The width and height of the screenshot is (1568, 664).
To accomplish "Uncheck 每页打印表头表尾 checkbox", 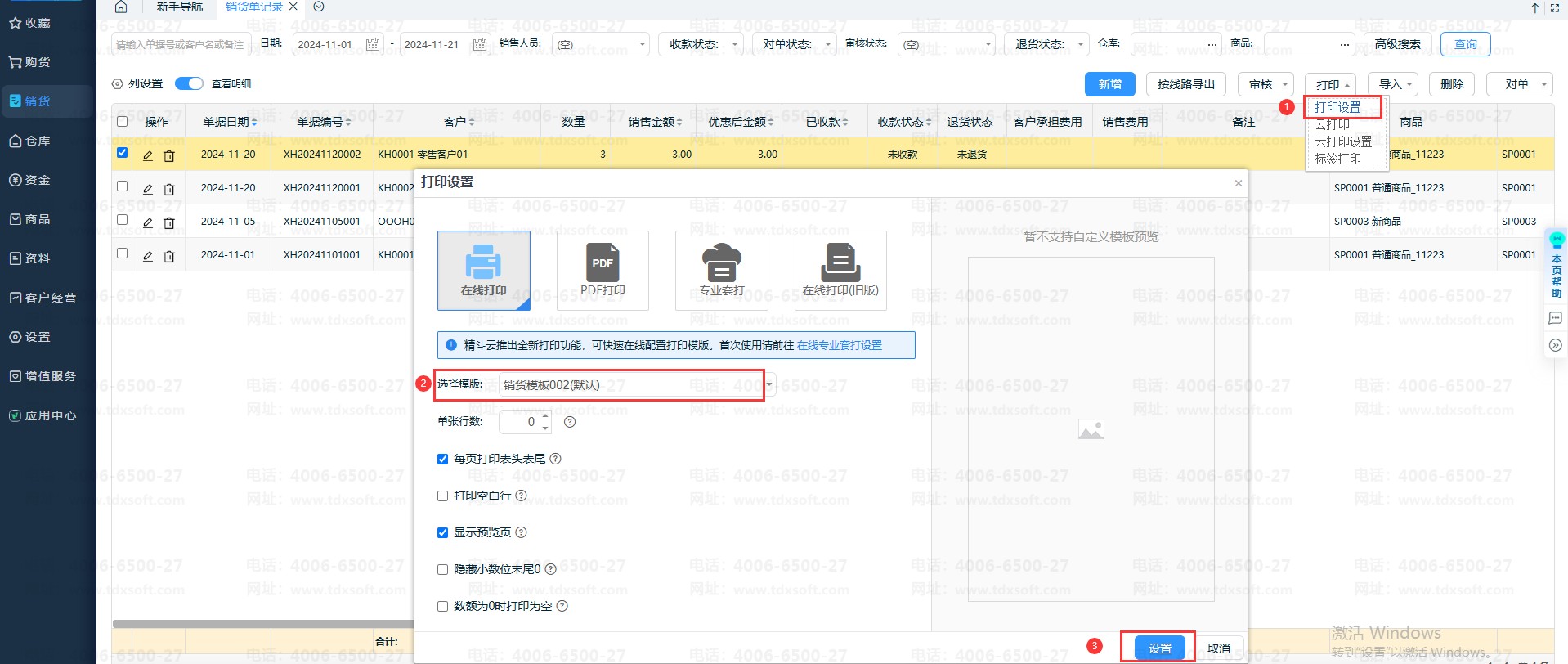I will click(x=443, y=460).
